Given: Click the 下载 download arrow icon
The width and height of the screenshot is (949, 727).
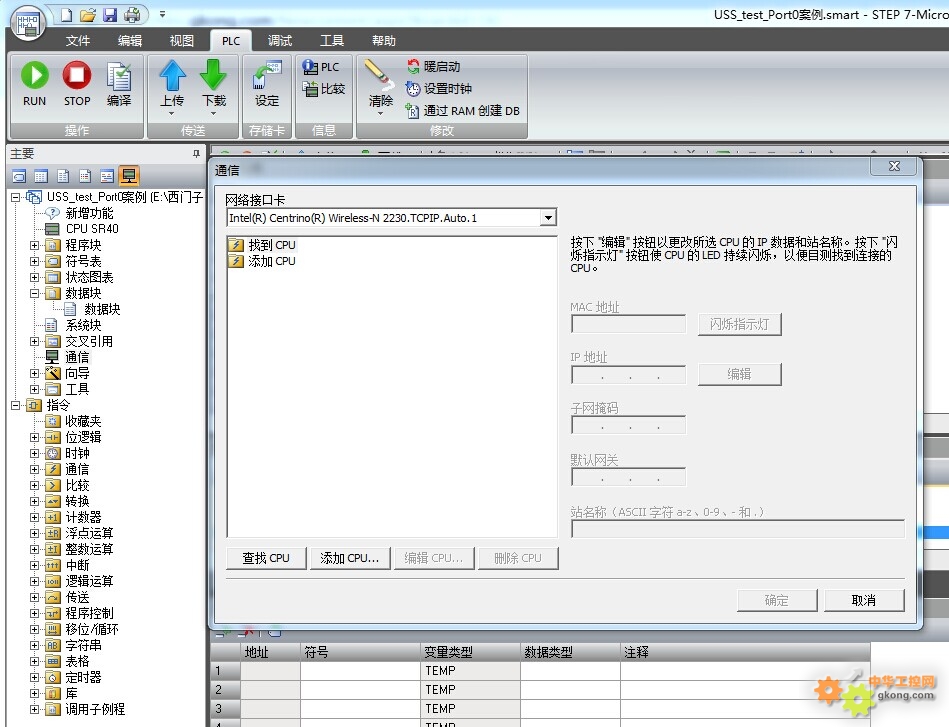Looking at the screenshot, I should coord(213,76).
